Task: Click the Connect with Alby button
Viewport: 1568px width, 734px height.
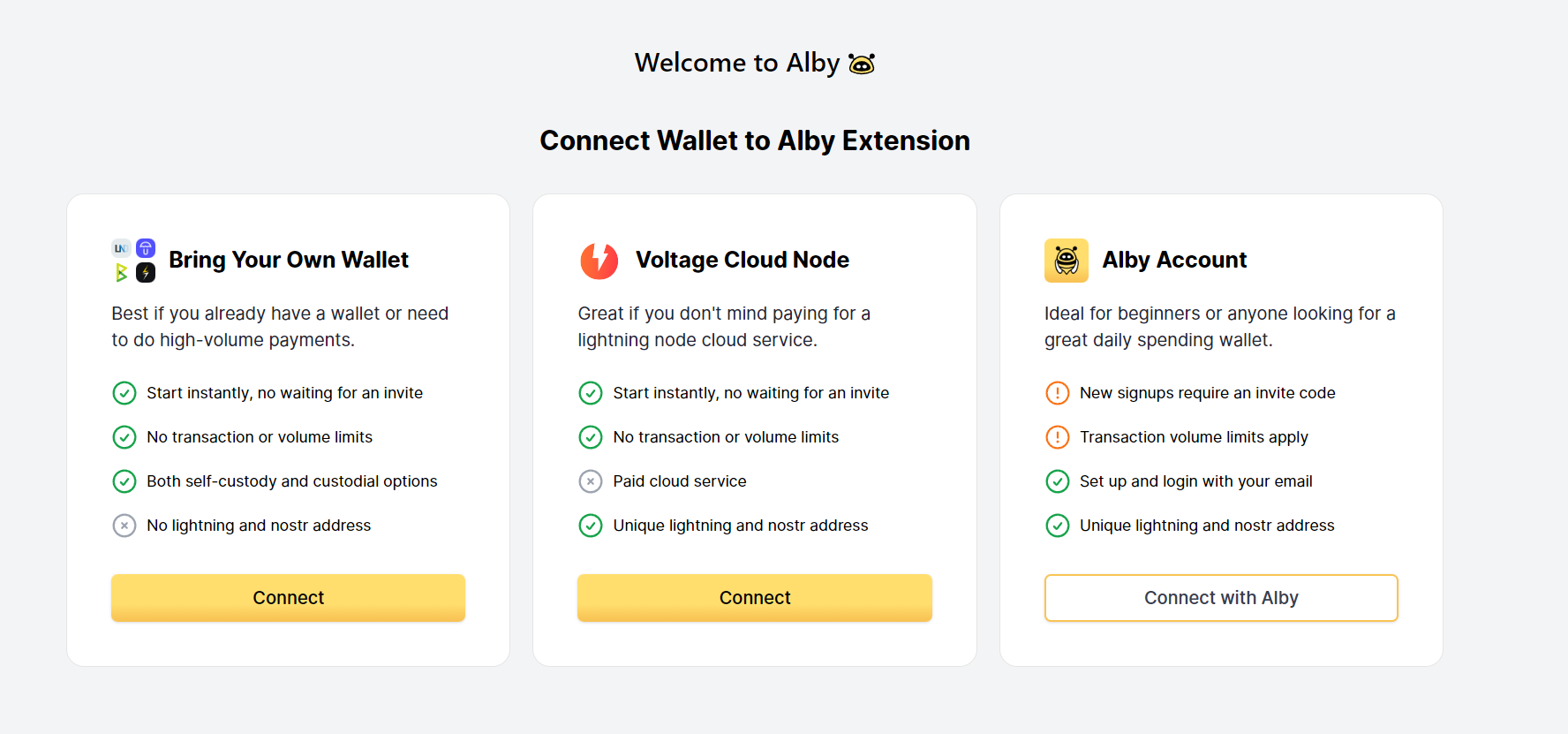Action: [x=1220, y=598]
